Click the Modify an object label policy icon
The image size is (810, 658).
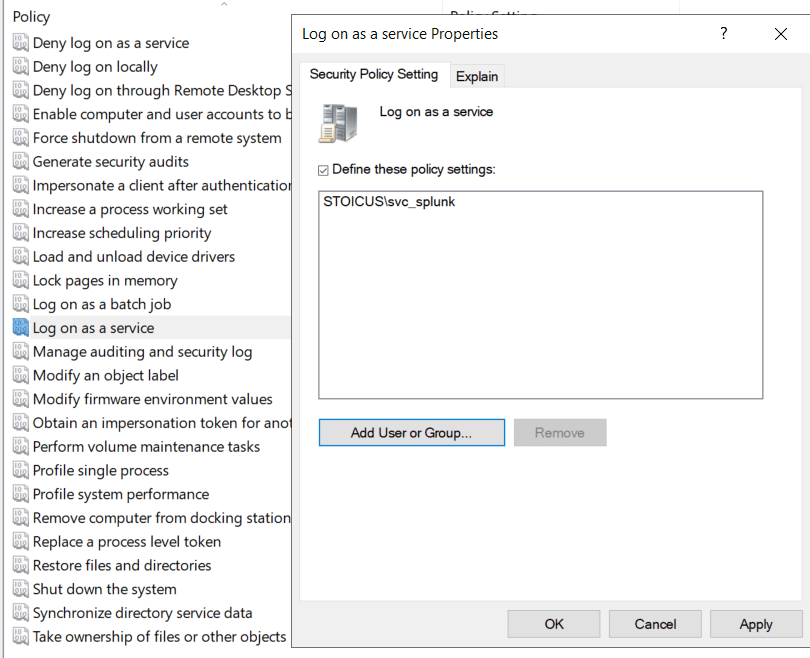(x=21, y=376)
